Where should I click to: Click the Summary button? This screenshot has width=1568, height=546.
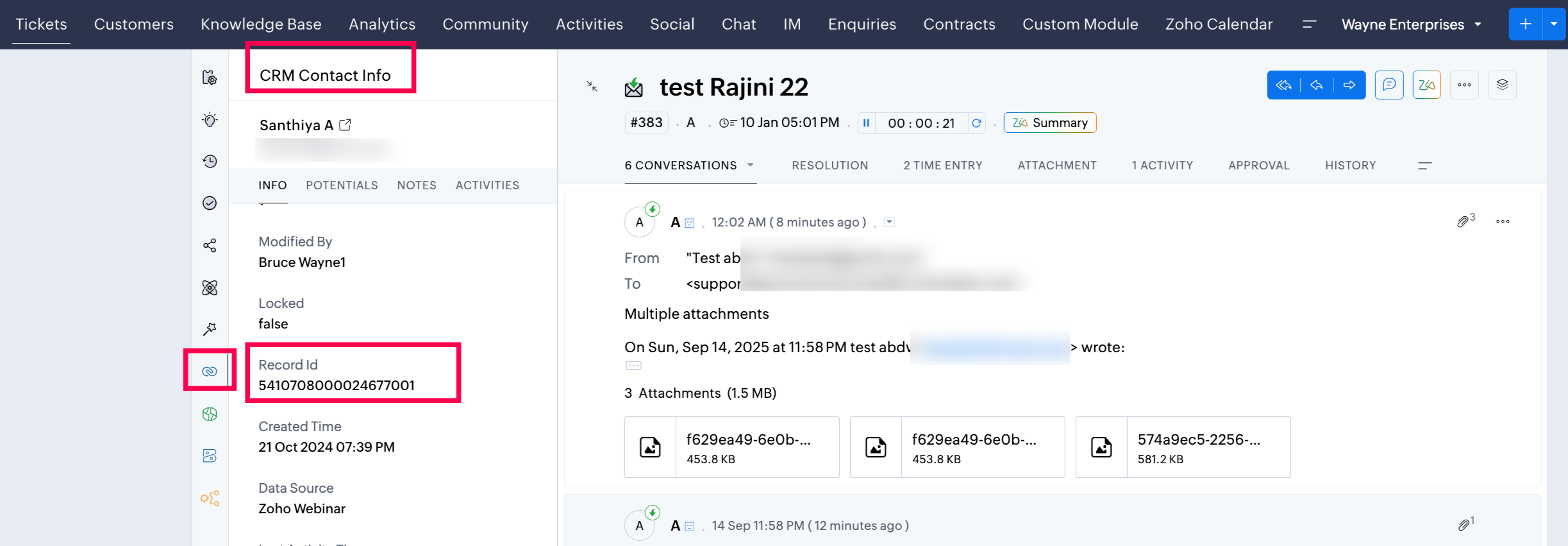point(1050,123)
